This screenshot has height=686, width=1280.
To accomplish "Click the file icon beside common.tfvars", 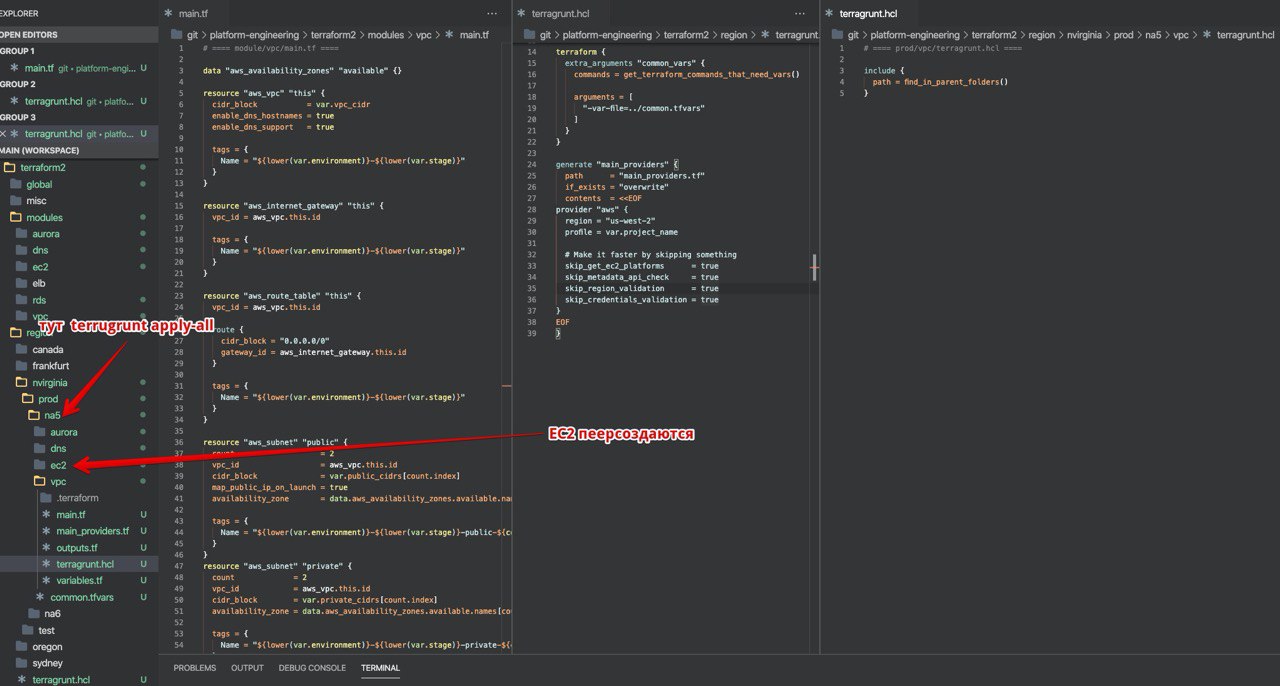I will (40, 597).
